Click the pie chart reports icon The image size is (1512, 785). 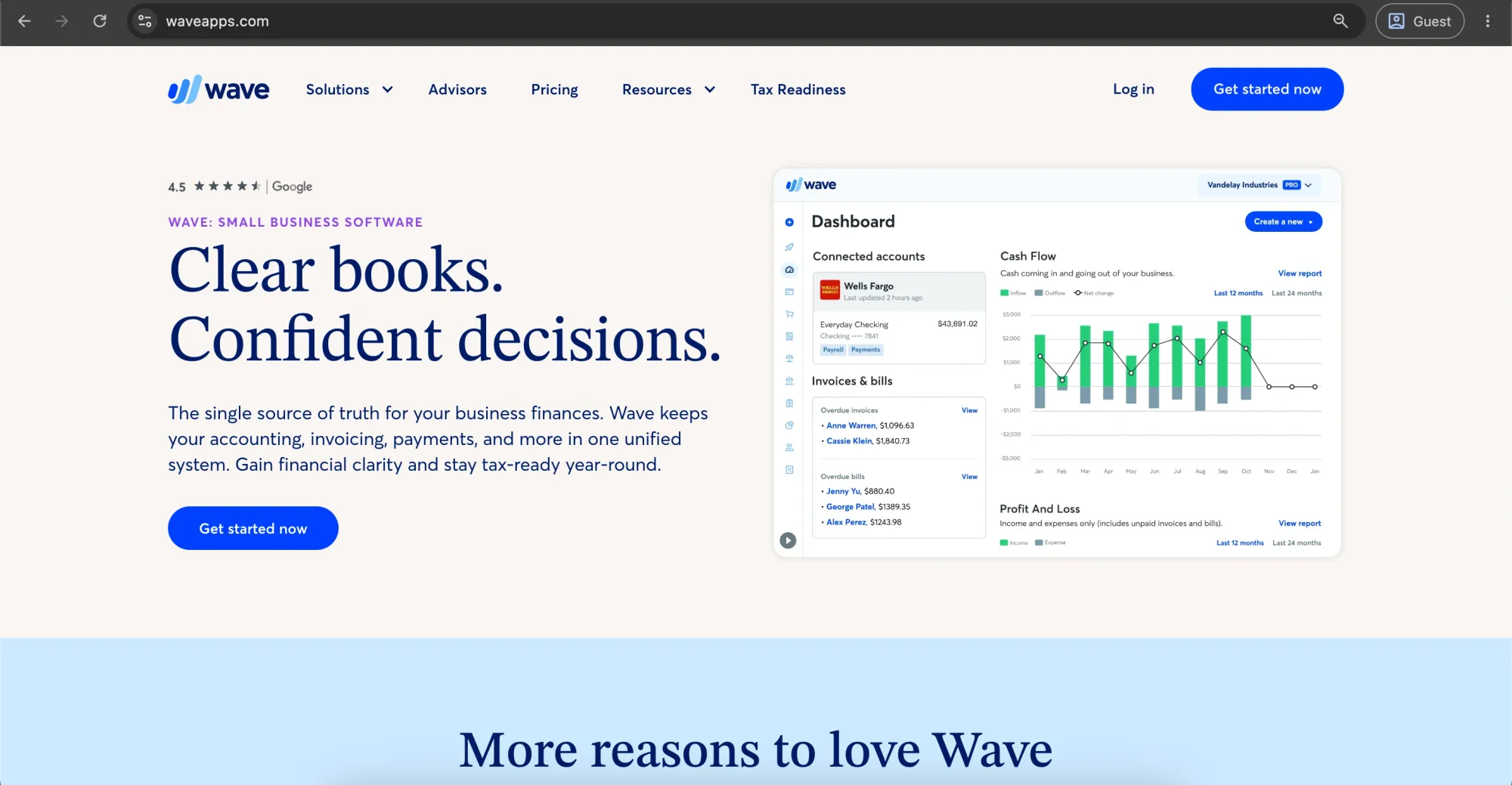tap(789, 425)
